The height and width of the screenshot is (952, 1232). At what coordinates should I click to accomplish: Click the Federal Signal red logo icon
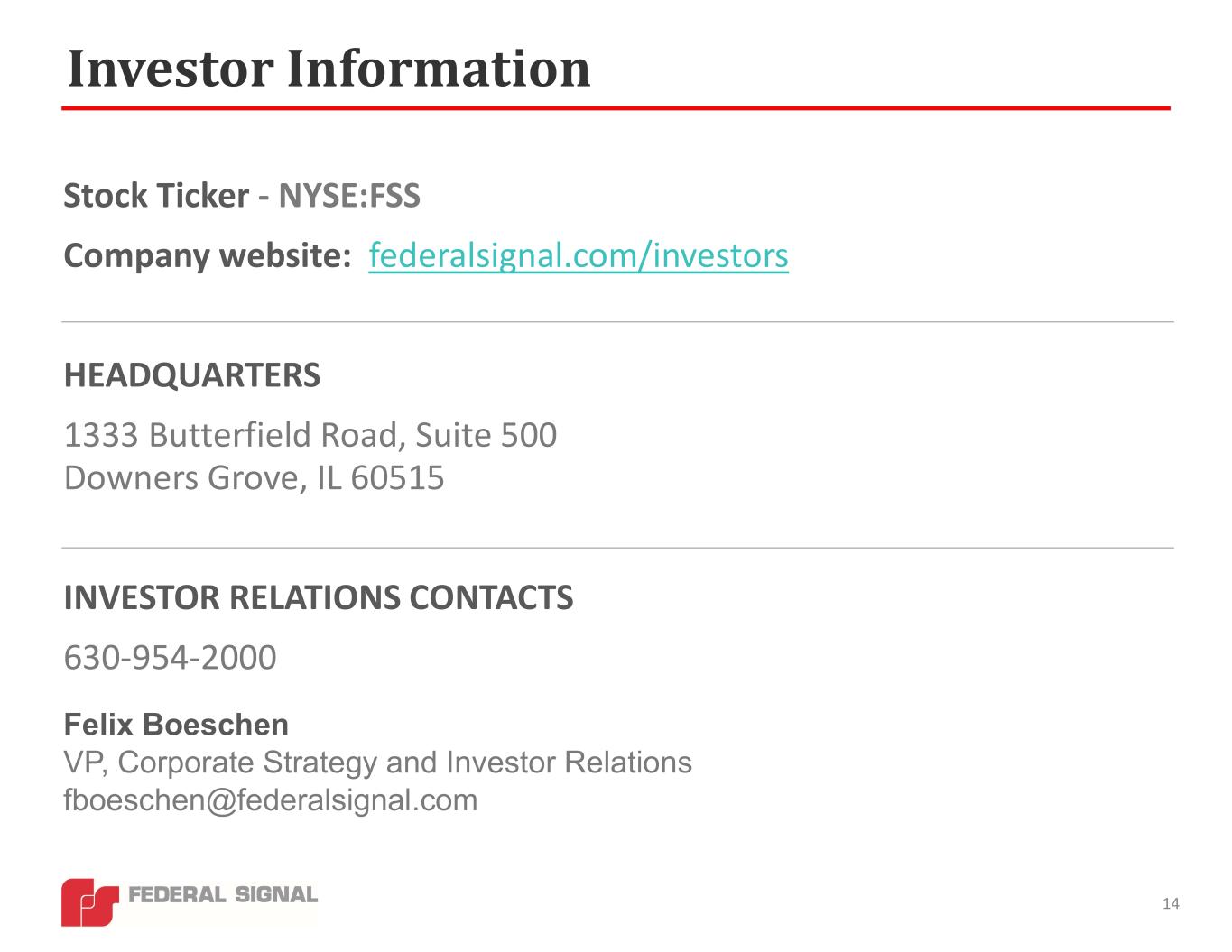pyautogui.click(x=89, y=901)
